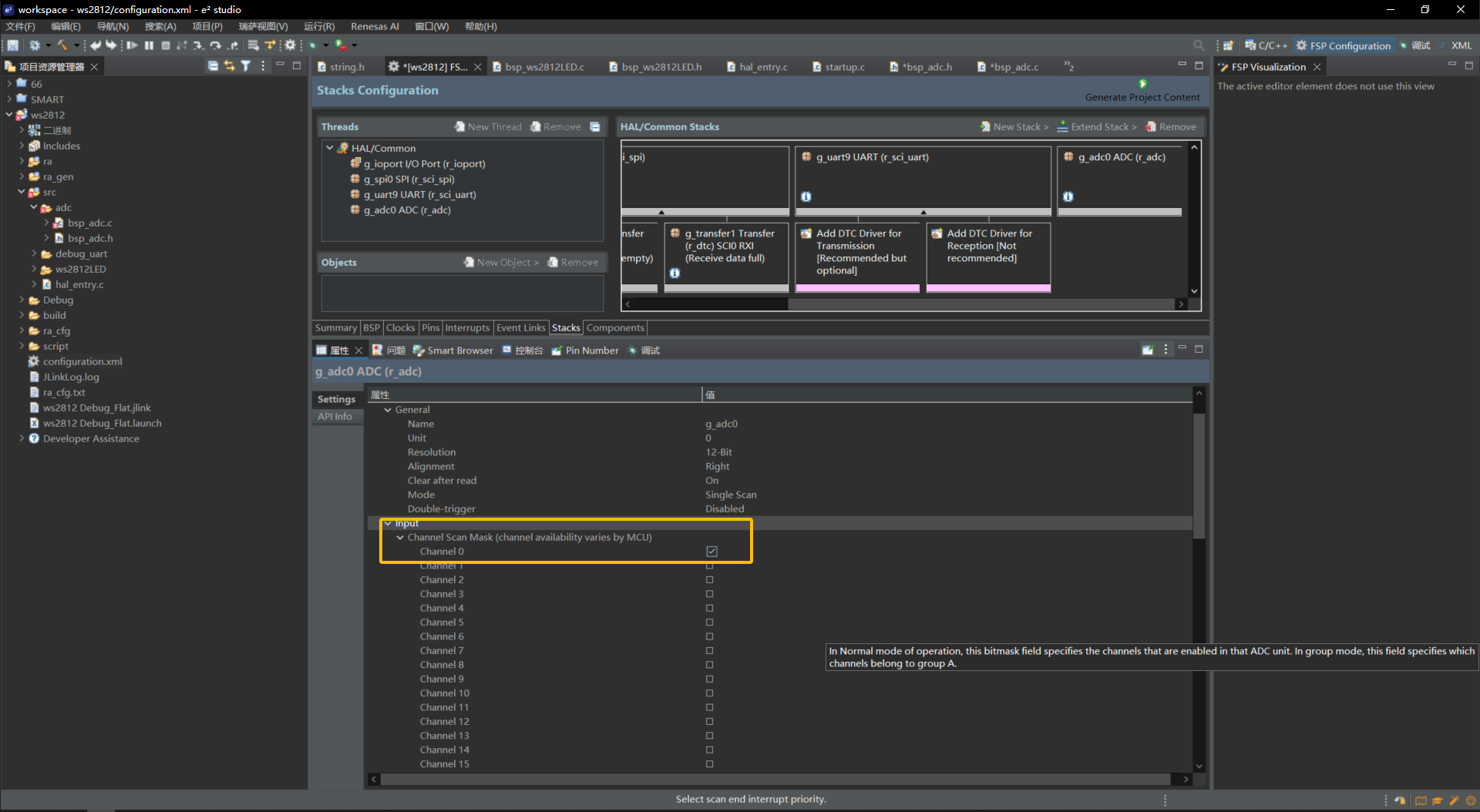Screen dimensions: 1480x812
Task: Check the Channel 11 checkbox
Action: point(709,707)
